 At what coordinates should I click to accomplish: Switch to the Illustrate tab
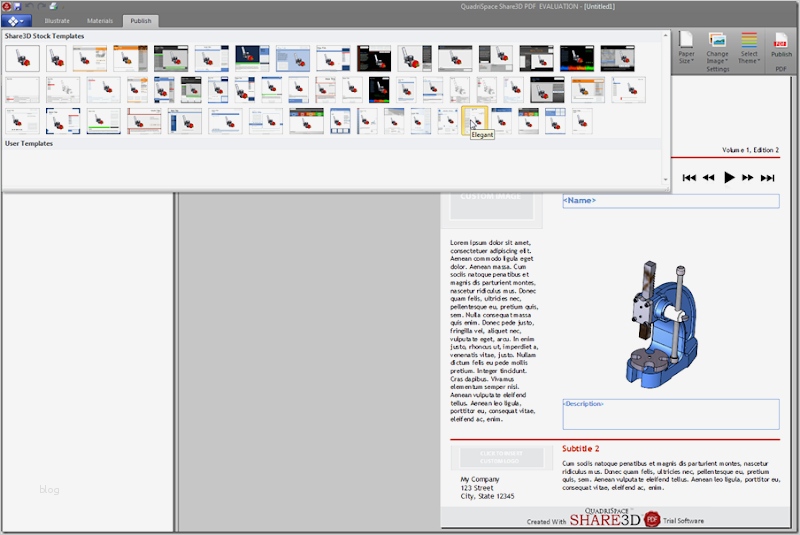click(56, 20)
